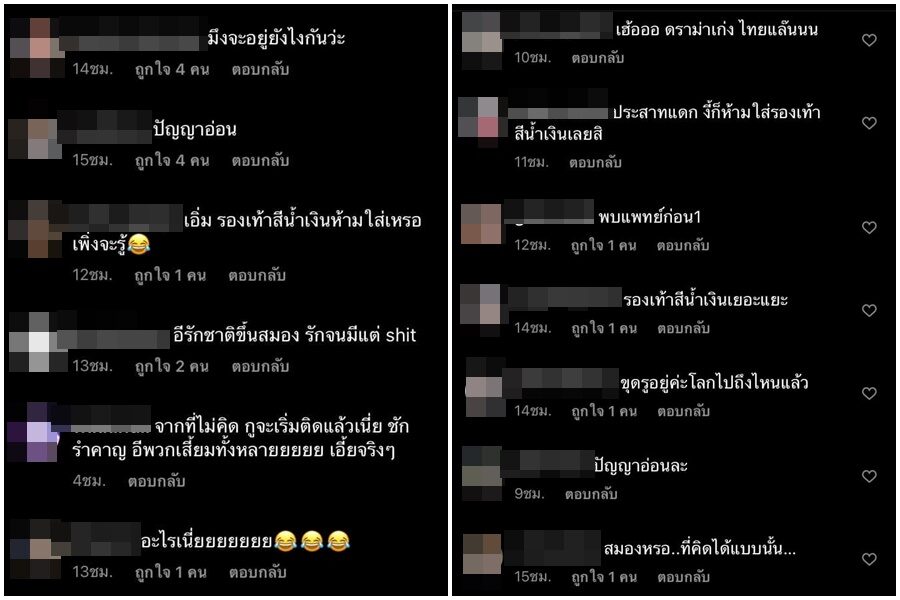This screenshot has height=600, width=900.
Task: Tap heart beside 'รองเท้าสีน้ำเงินเยอะแยะ' comment
Action: (869, 310)
